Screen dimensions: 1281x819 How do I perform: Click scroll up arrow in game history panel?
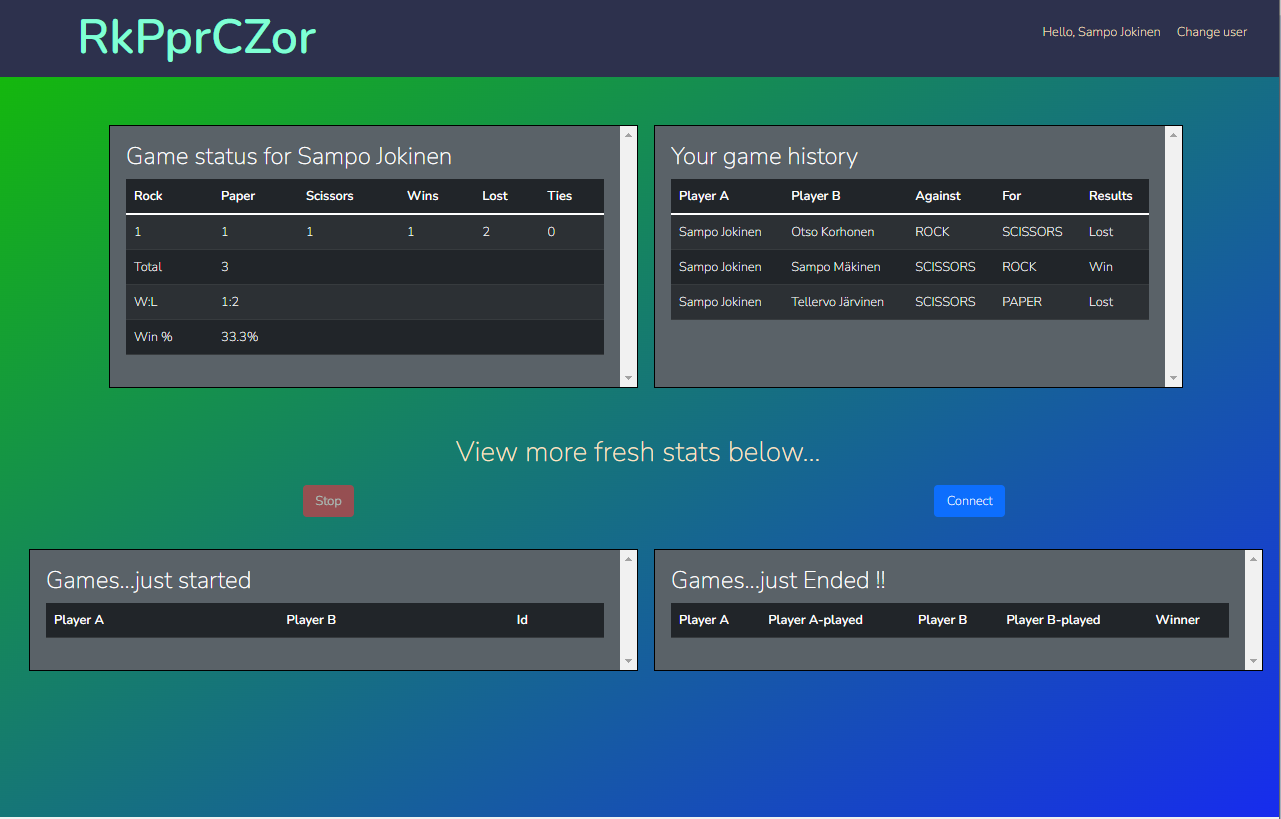coord(1173,134)
